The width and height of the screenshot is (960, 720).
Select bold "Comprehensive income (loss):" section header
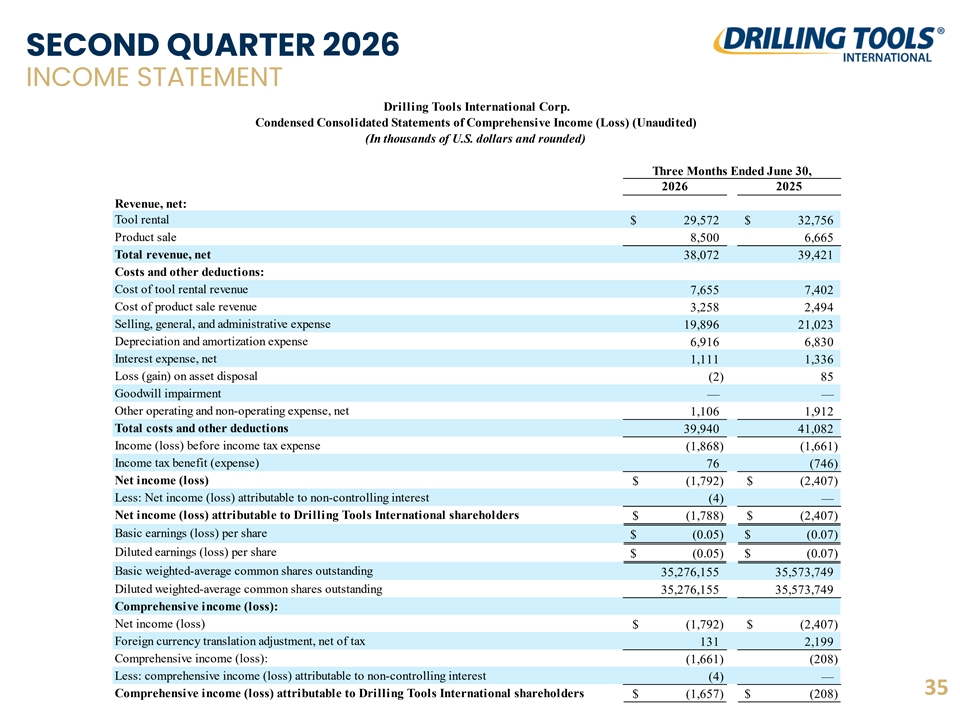point(196,607)
